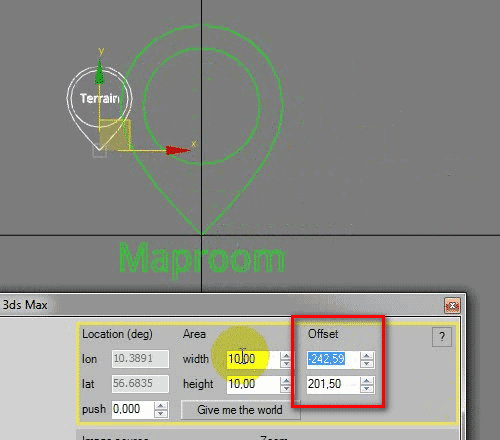Open help with the question mark button
The height and width of the screenshot is (440, 500).
click(x=442, y=337)
